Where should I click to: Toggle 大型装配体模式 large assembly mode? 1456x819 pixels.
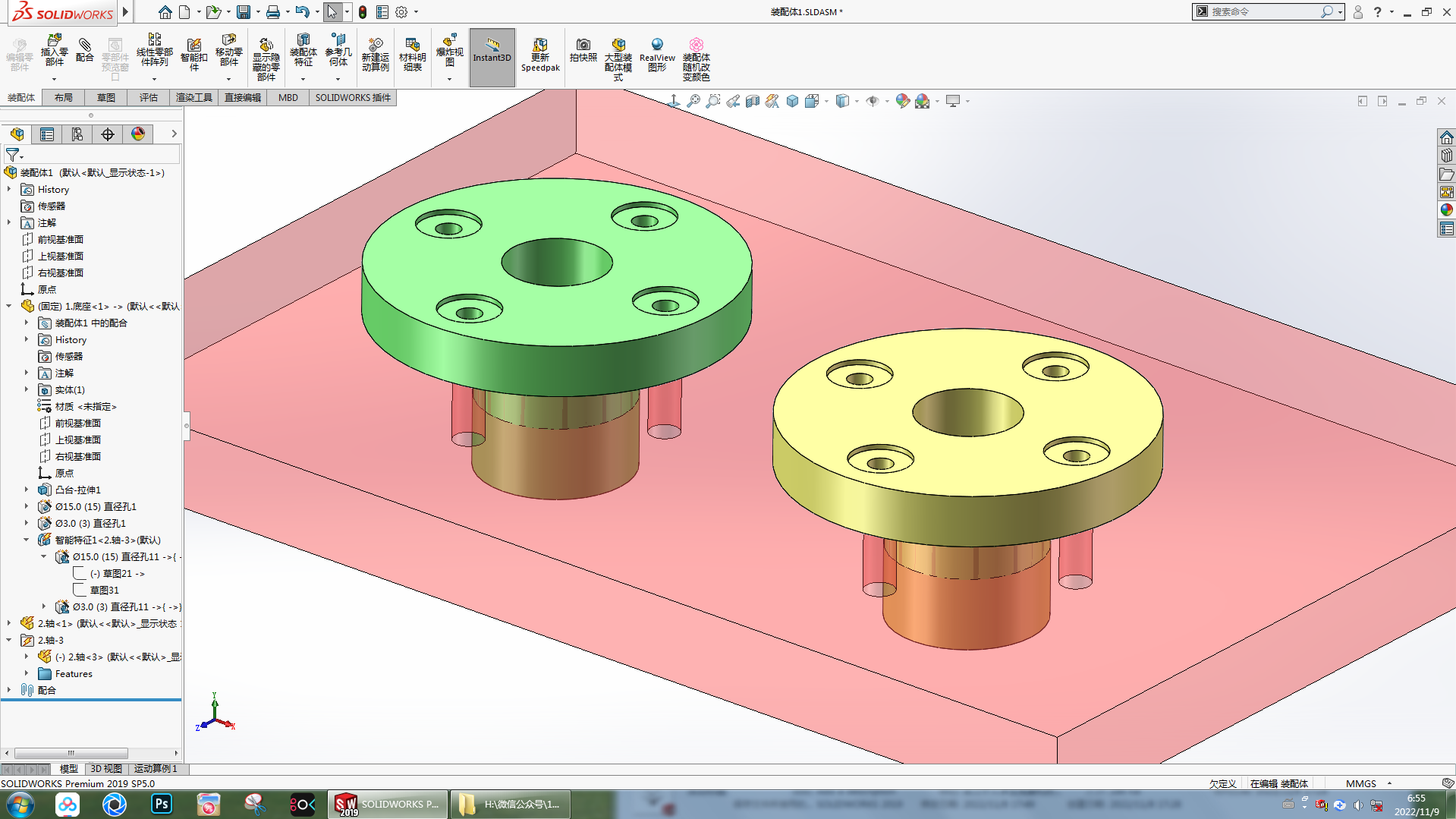618,59
